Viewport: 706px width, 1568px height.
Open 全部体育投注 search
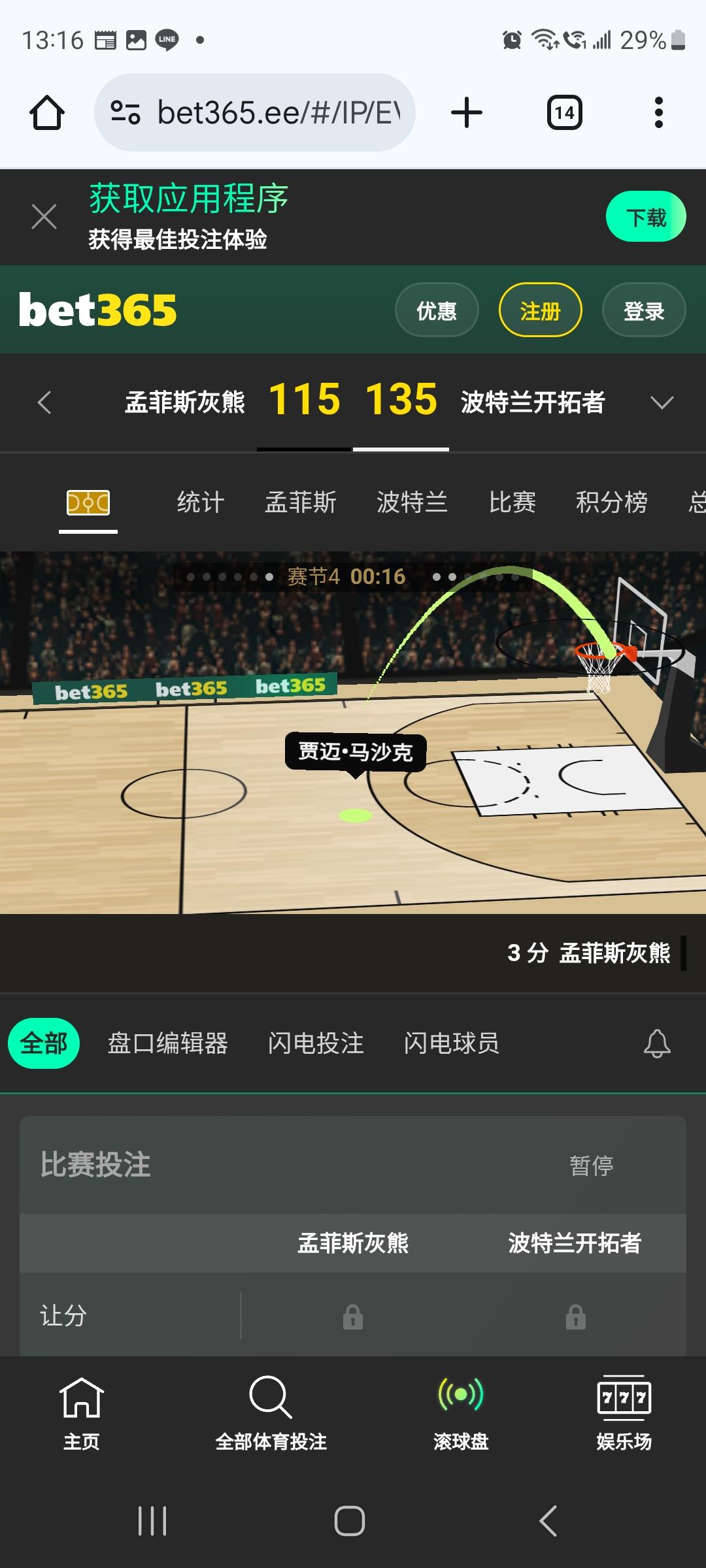click(x=271, y=1413)
